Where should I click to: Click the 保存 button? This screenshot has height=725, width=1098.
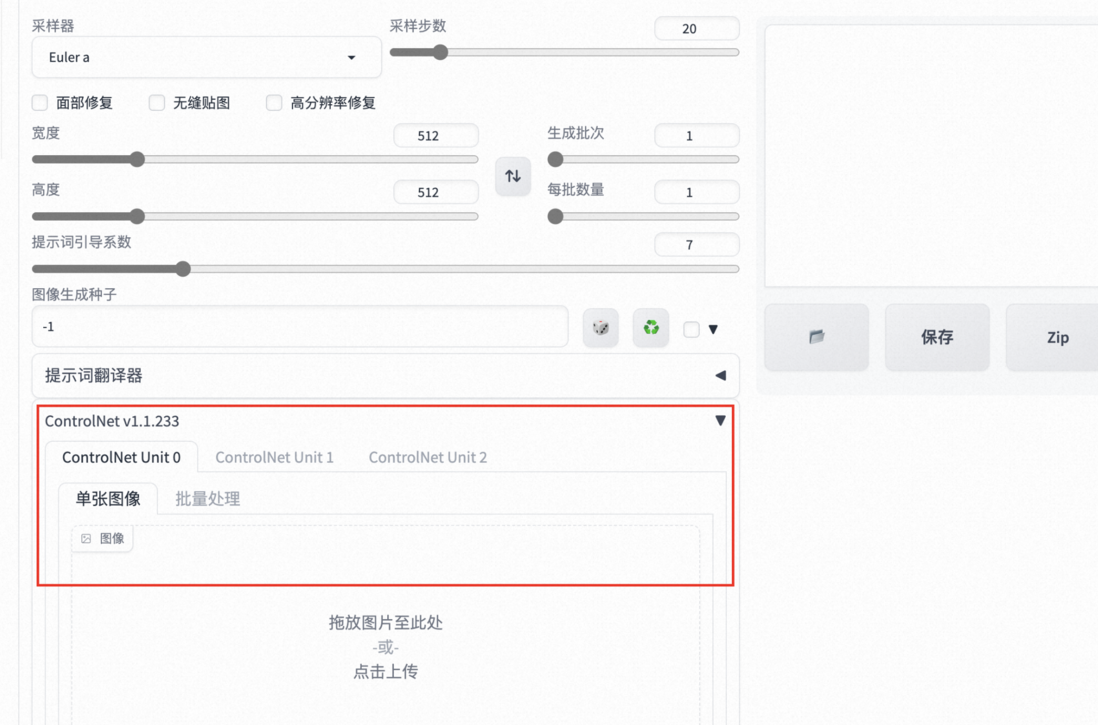coord(937,337)
